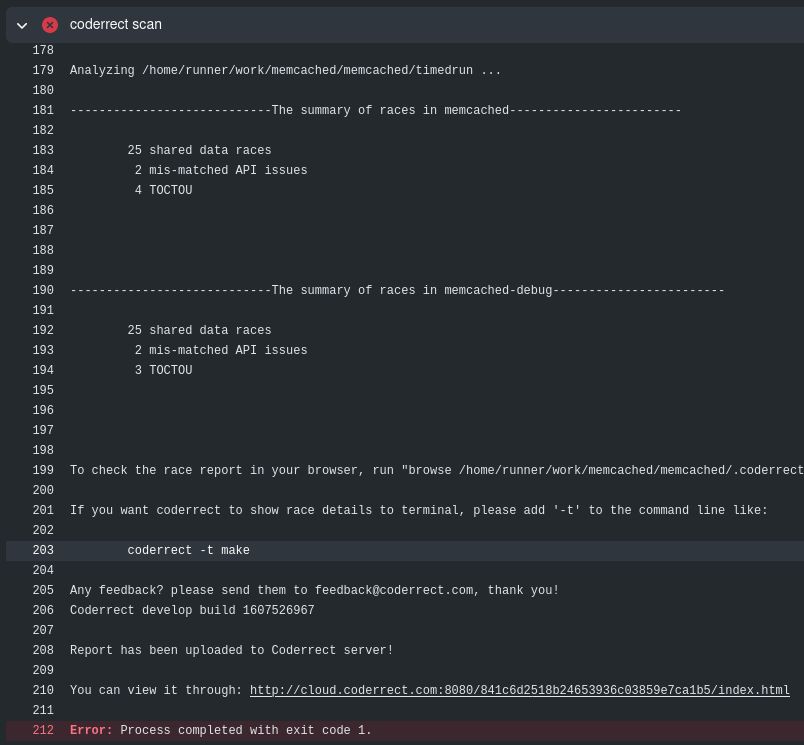Open the cloud.coderrect.com report link
Image resolution: width=804 pixels, height=745 pixels.
(519, 690)
